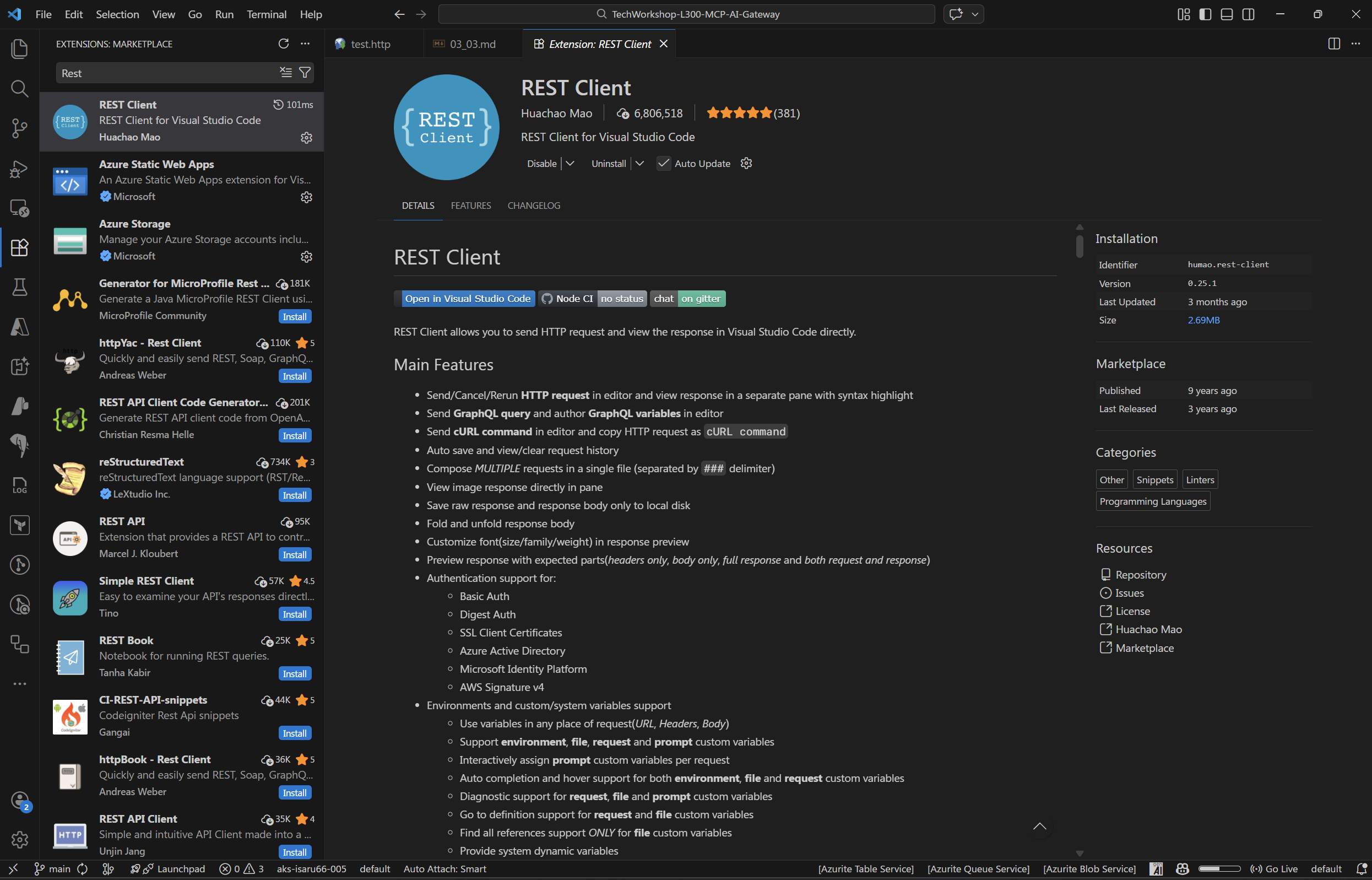Refresh the extensions marketplace list
Image resolution: width=1372 pixels, height=880 pixels.
tap(283, 44)
